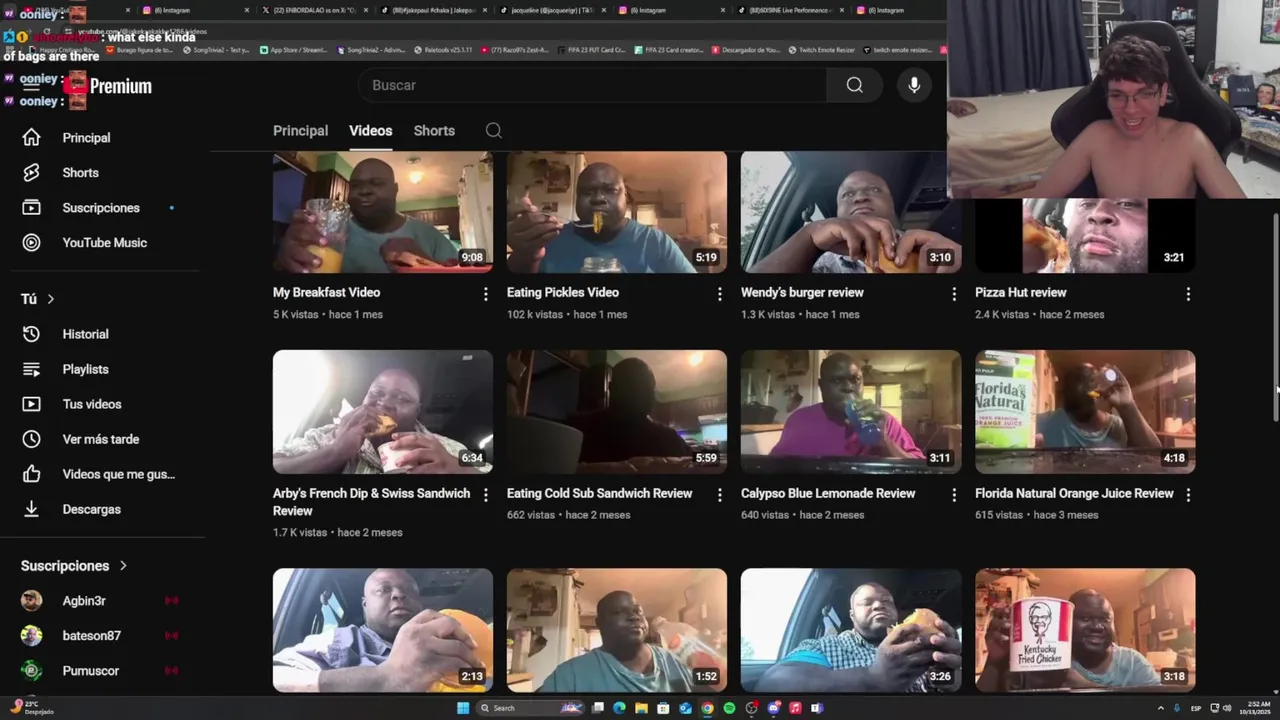Open options menu for Eating Cold Sub Sandwich Review
1280x720 pixels.
(720, 495)
